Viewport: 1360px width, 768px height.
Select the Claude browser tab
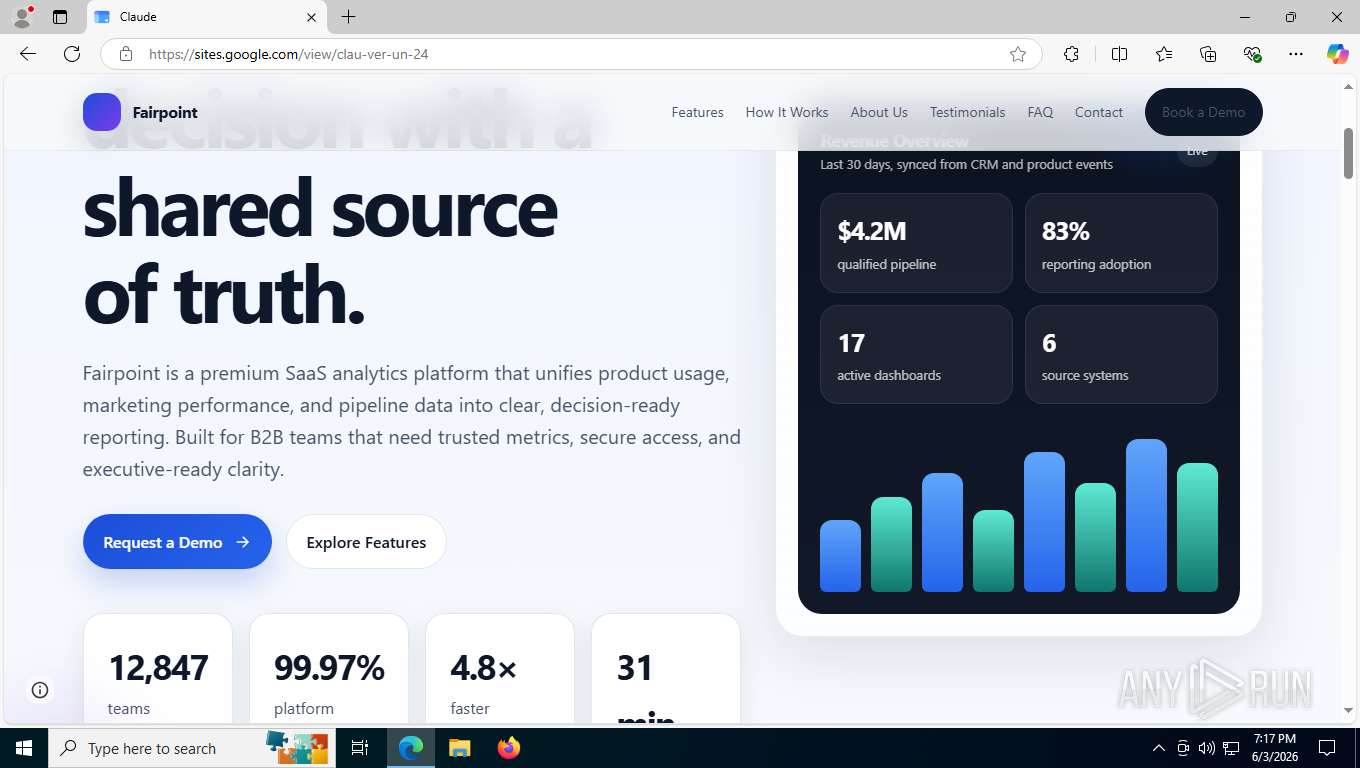click(207, 17)
